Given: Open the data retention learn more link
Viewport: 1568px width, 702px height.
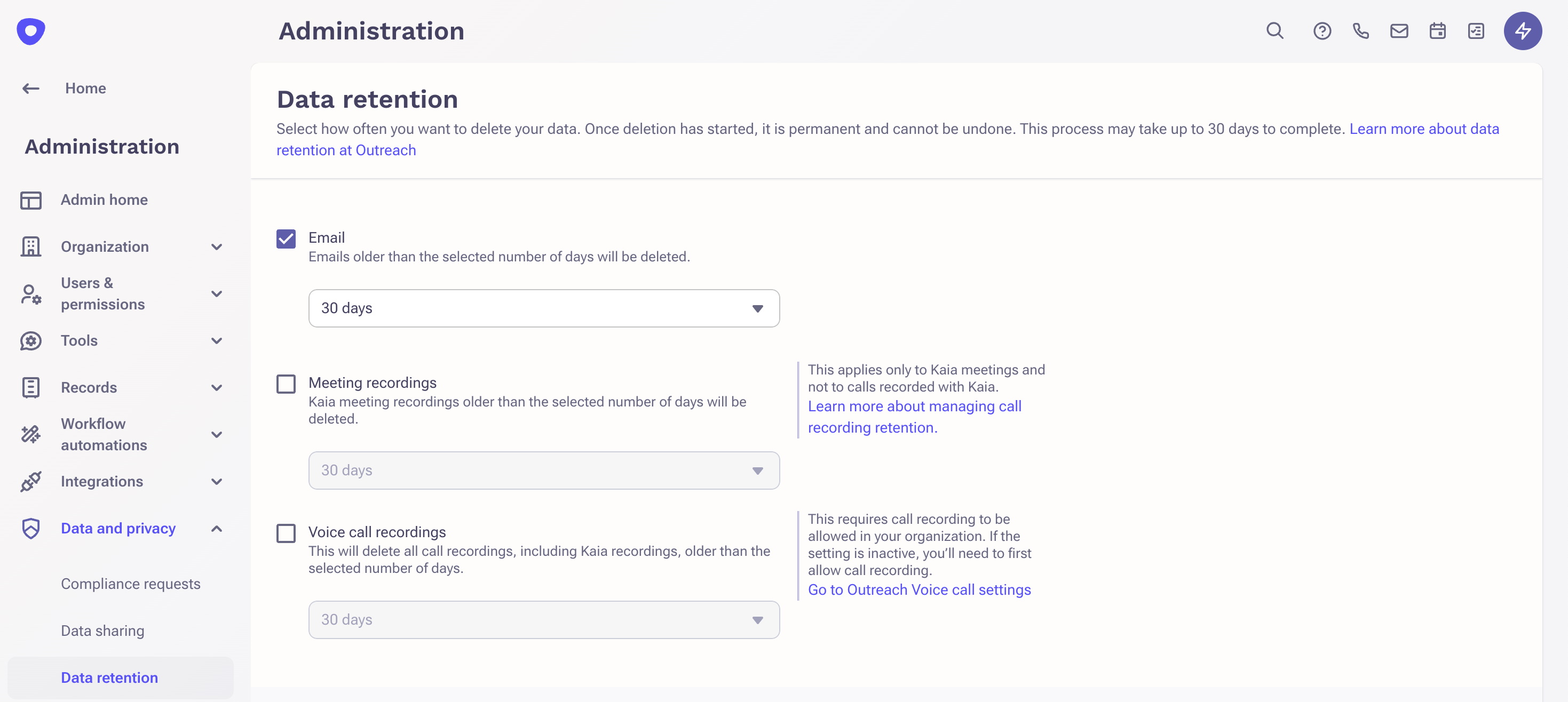Looking at the screenshot, I should click(x=1424, y=129).
